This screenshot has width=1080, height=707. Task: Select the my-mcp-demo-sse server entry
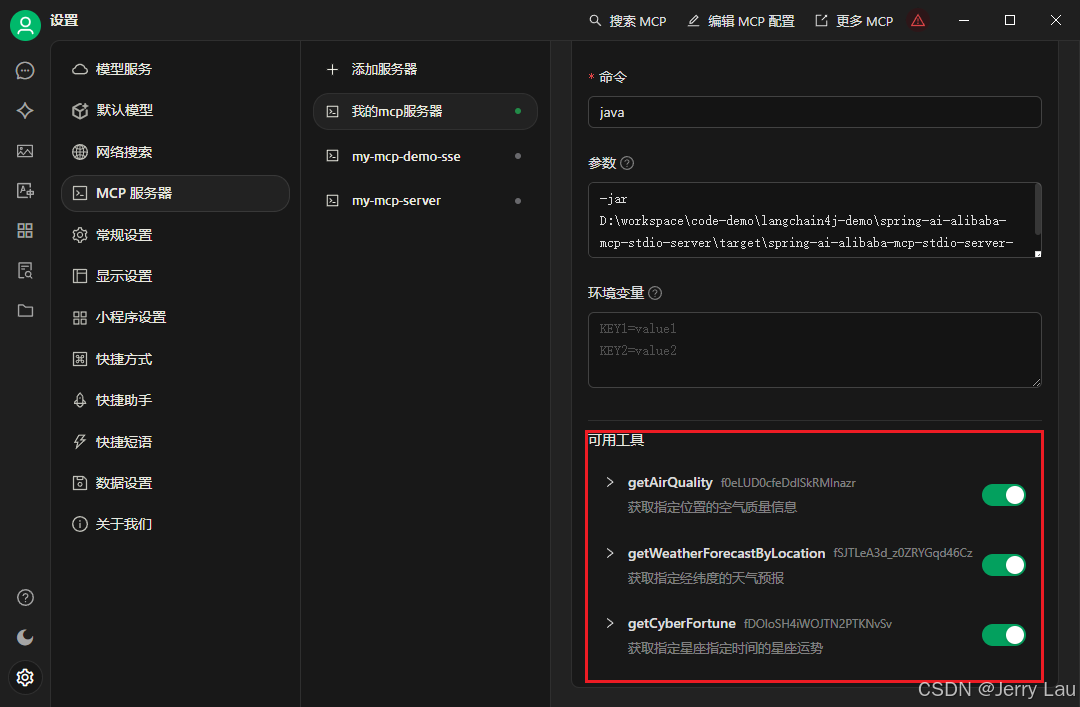tap(425, 156)
